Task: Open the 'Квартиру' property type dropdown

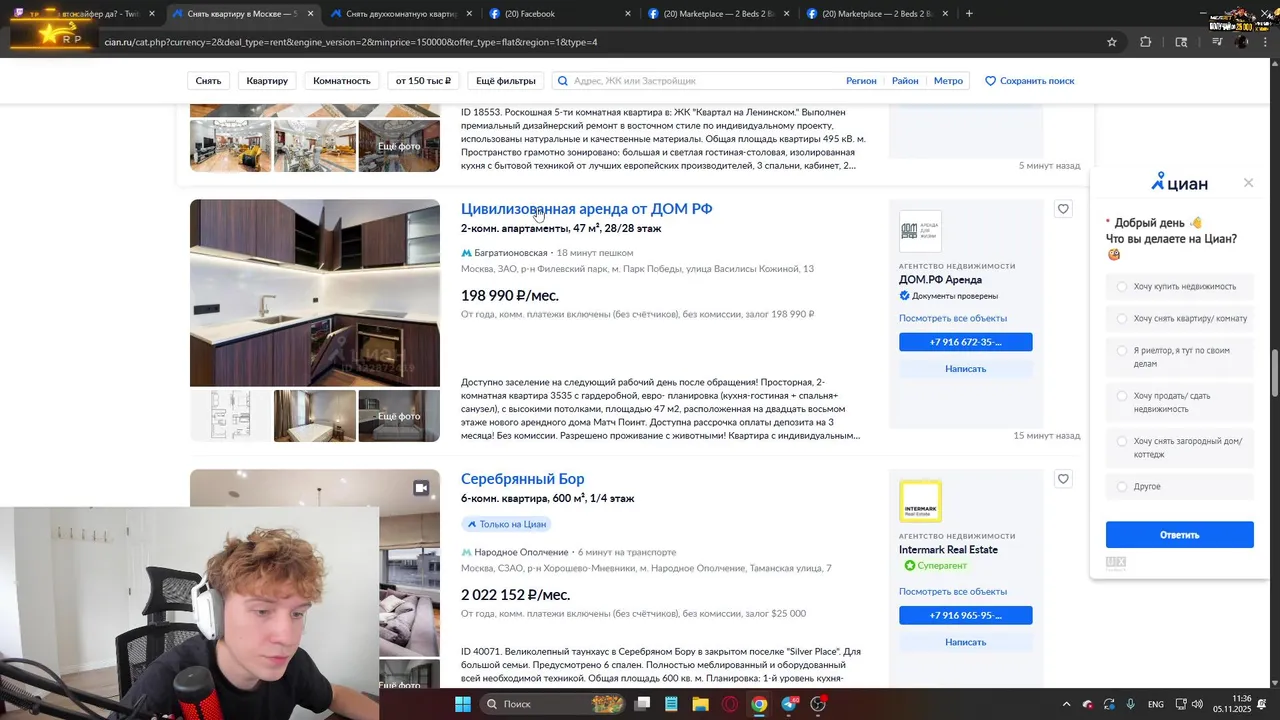Action: (x=267, y=81)
